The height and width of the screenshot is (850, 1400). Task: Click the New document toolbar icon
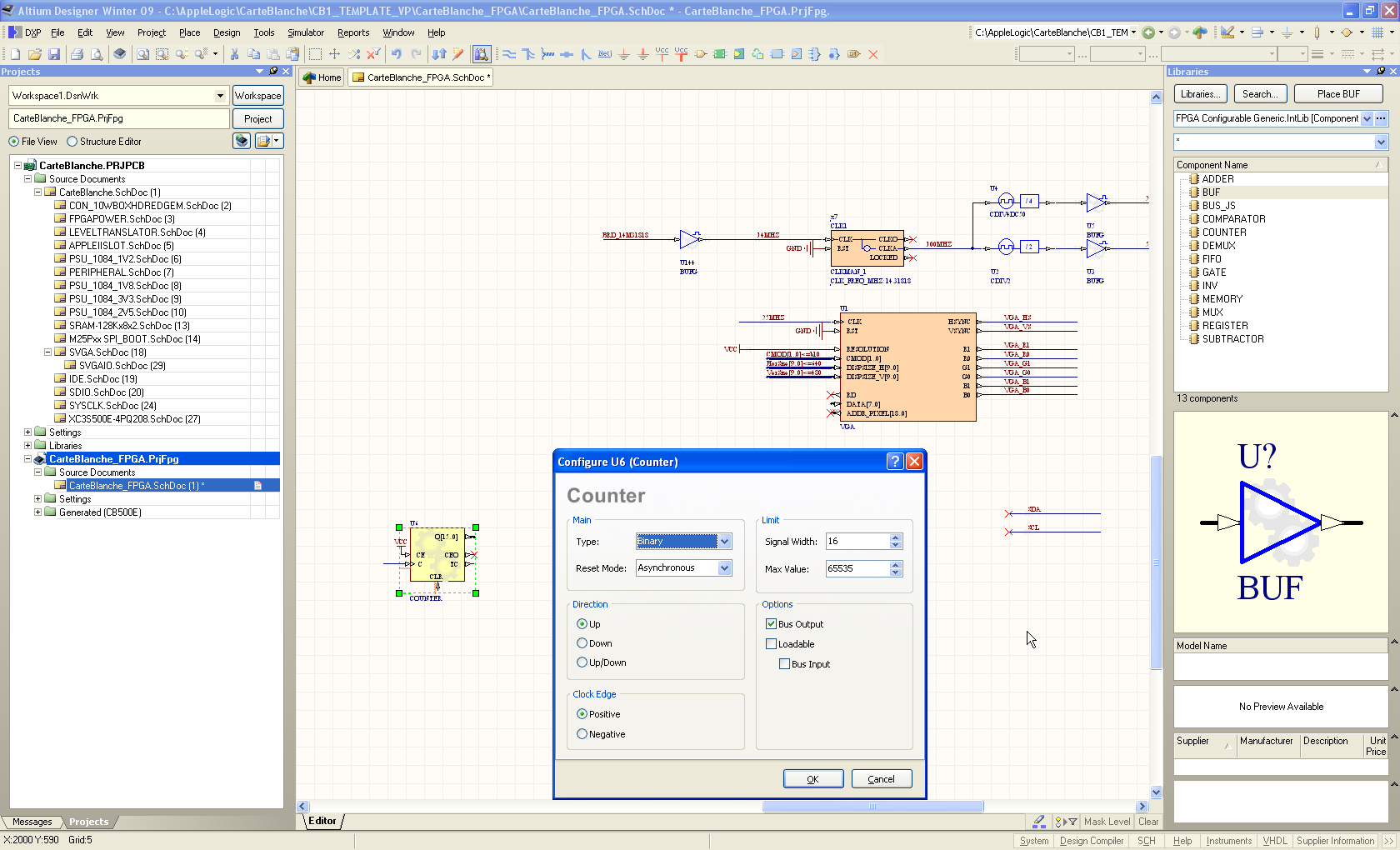(15, 54)
